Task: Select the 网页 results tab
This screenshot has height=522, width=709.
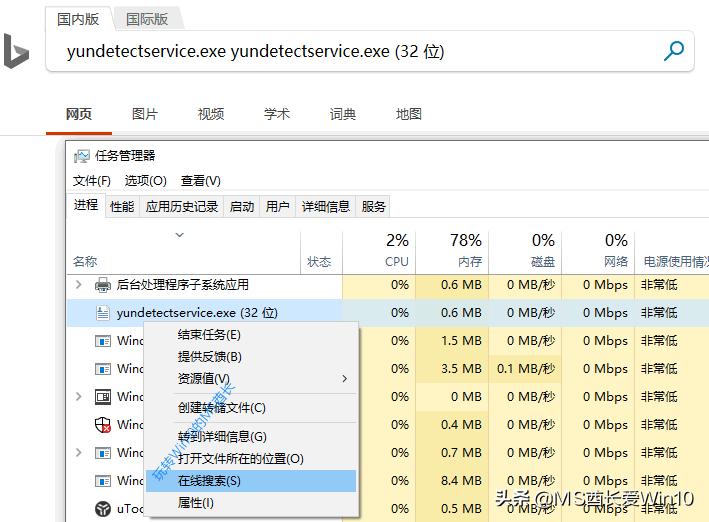Action: pos(79,114)
